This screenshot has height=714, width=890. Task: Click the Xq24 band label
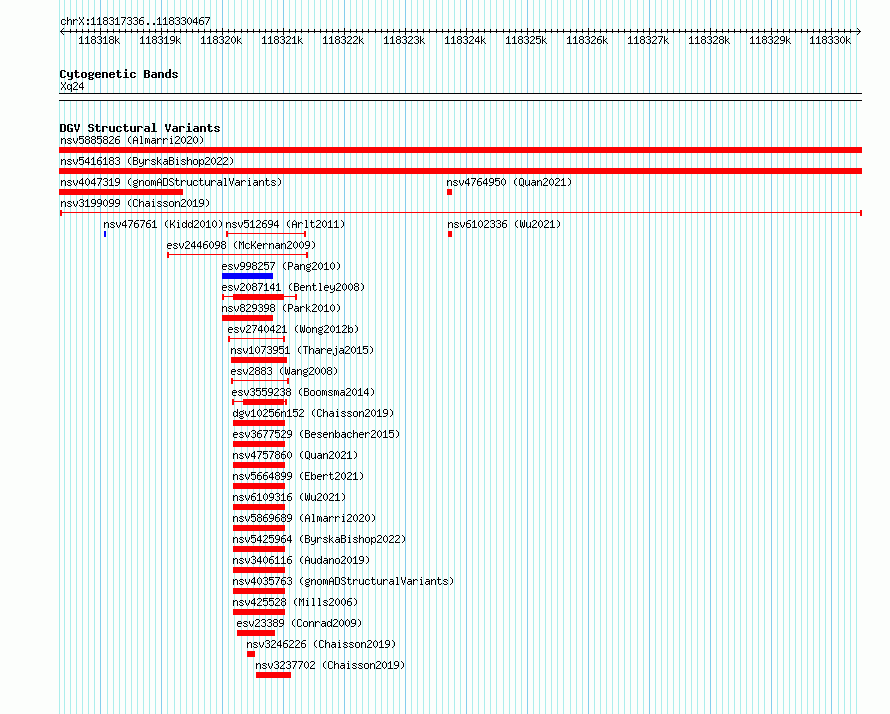(x=72, y=86)
